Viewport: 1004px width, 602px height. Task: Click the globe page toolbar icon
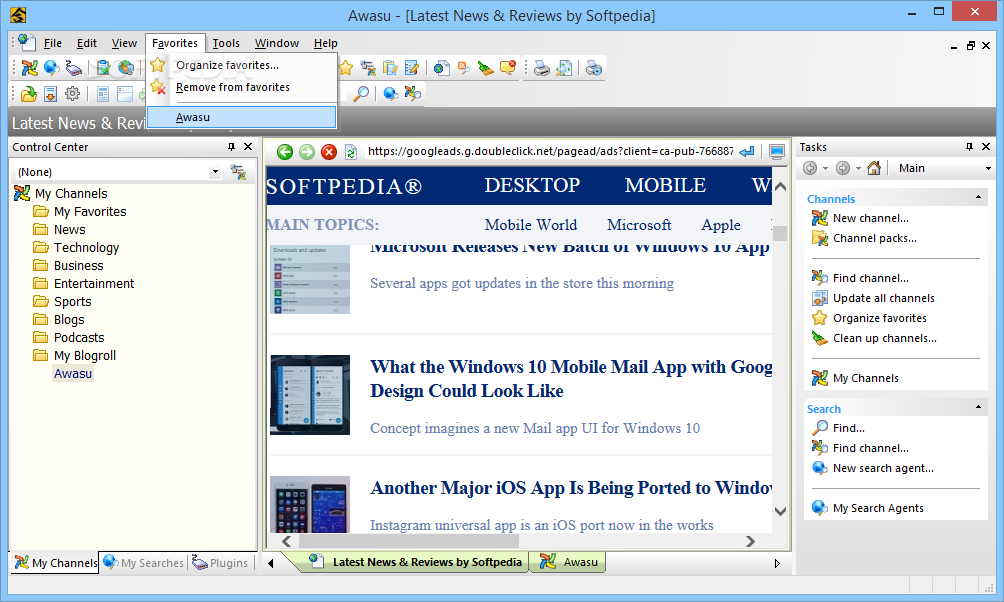click(441, 68)
